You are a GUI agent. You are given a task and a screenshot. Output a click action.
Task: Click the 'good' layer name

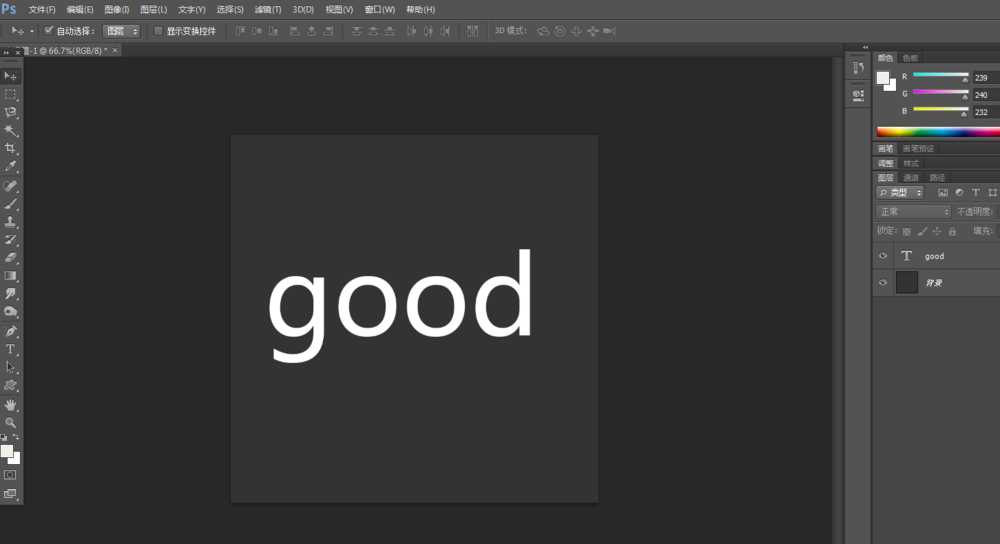click(934, 256)
